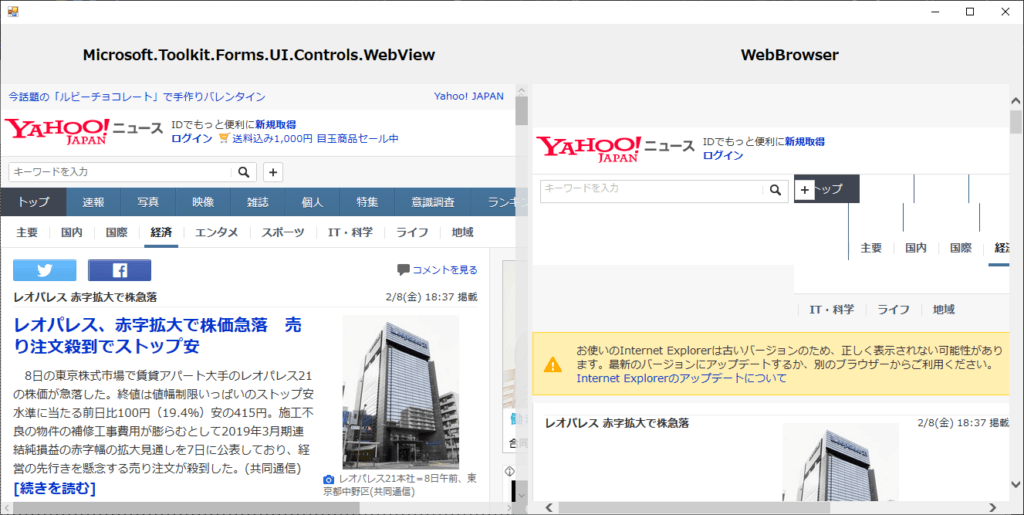
Task: Open 送料込み1,000円 sale link
Action: (315, 138)
